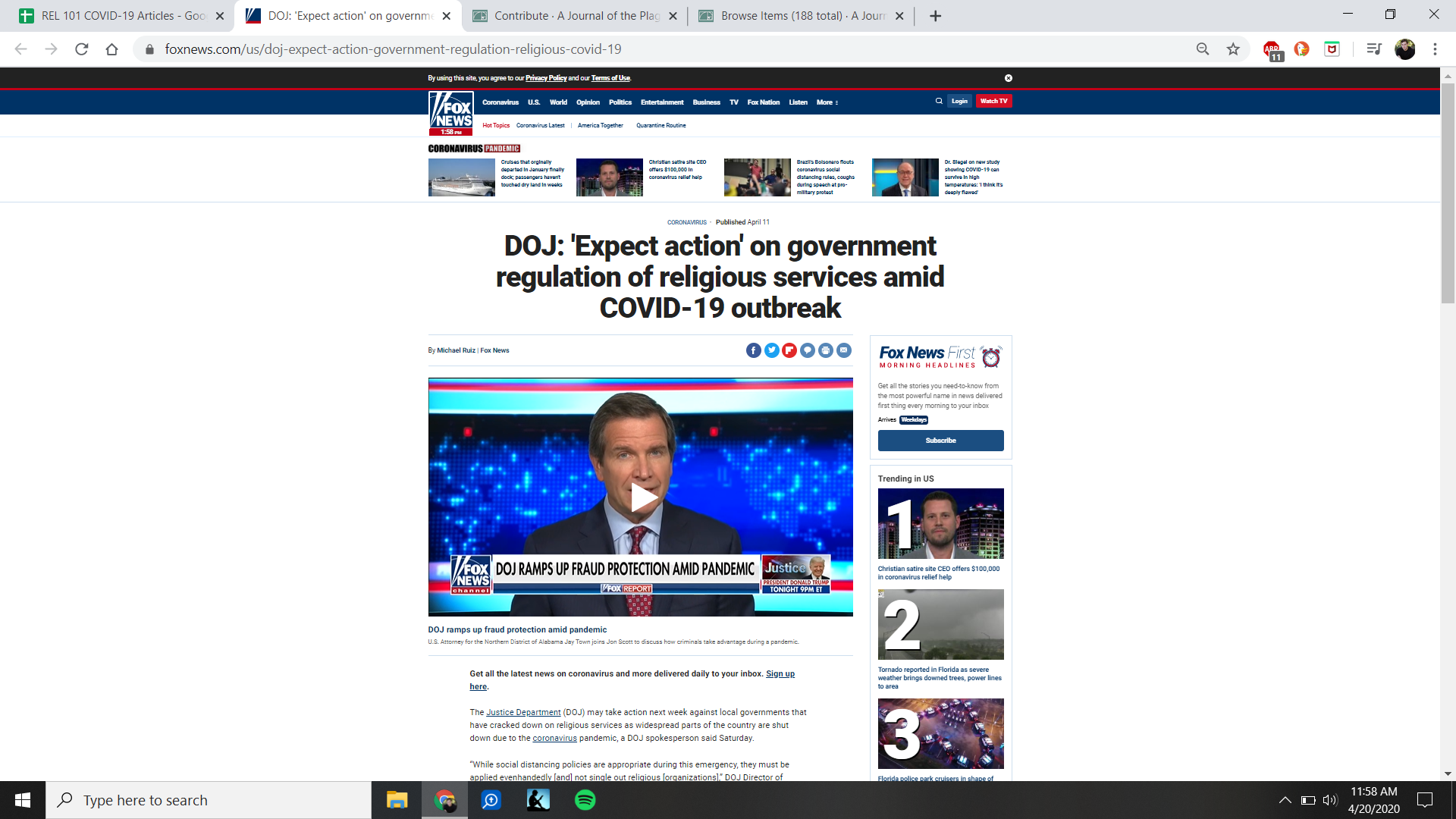Image resolution: width=1456 pixels, height=819 pixels.
Task: Share the article on Twitter
Action: [x=771, y=350]
